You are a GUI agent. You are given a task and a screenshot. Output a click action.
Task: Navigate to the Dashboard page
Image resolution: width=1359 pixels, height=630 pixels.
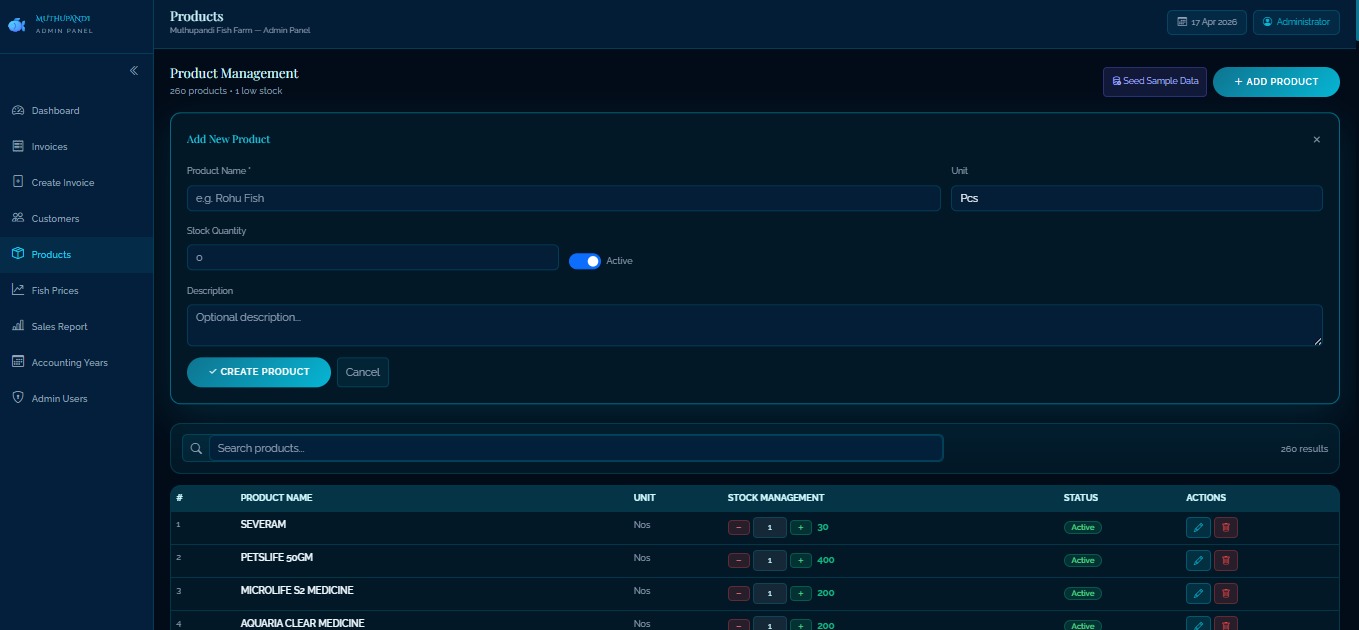(55, 110)
